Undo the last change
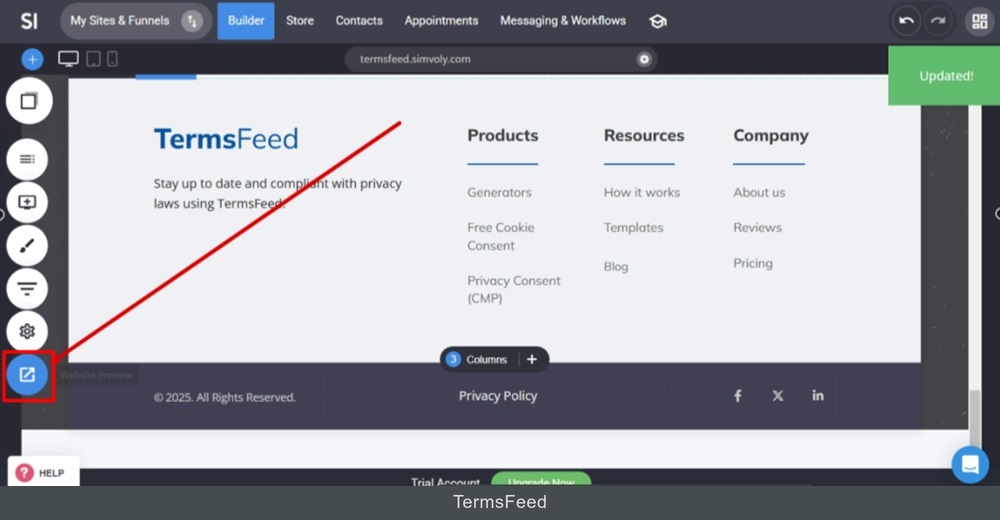1000x520 pixels. point(906,21)
